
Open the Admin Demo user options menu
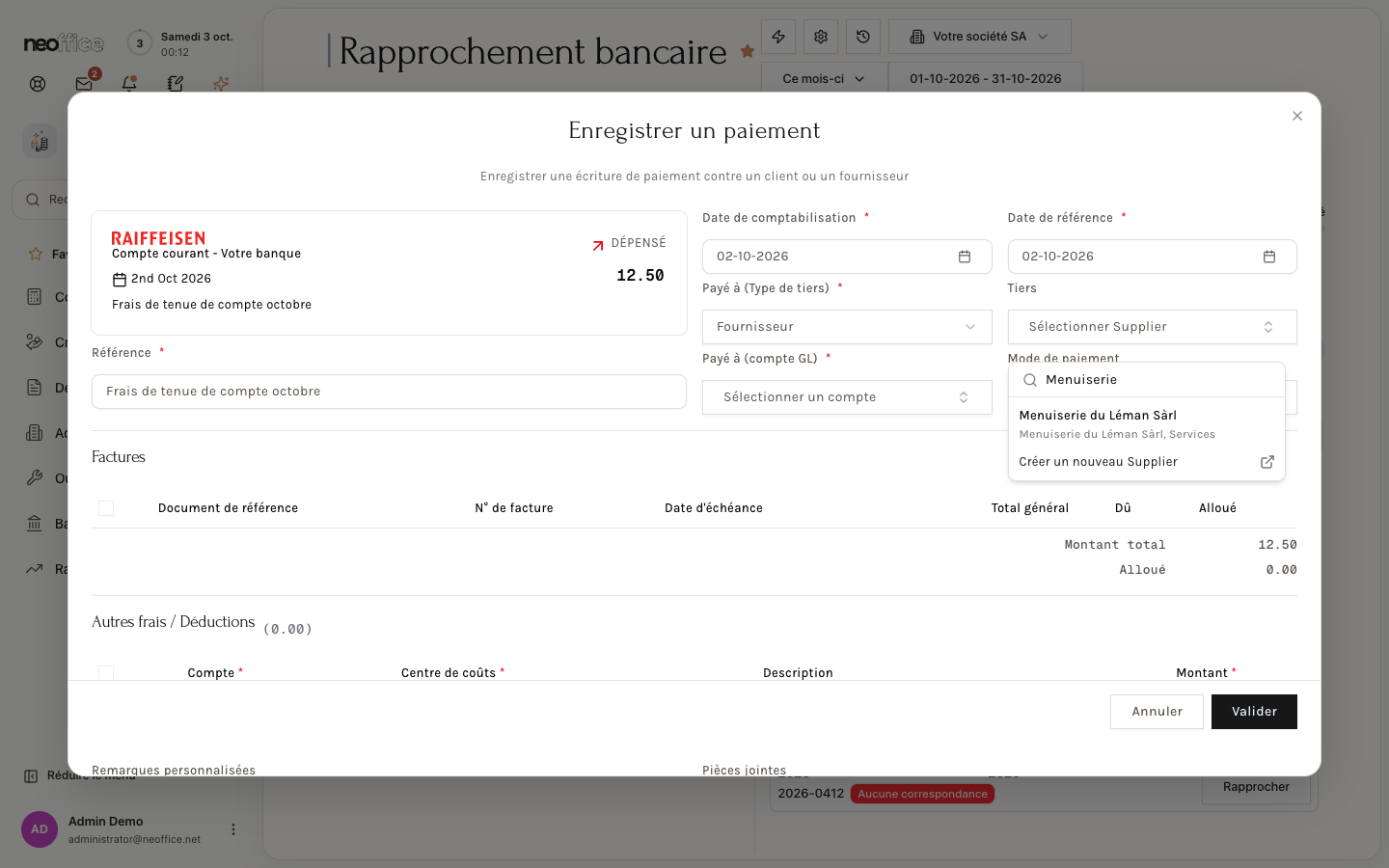232,829
